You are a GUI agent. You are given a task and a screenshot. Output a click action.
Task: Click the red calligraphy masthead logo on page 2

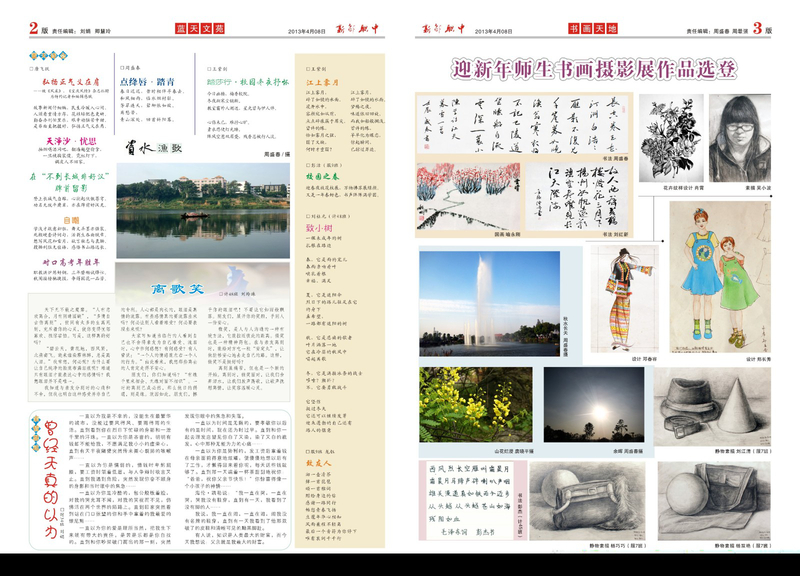pyautogui.click(x=358, y=29)
